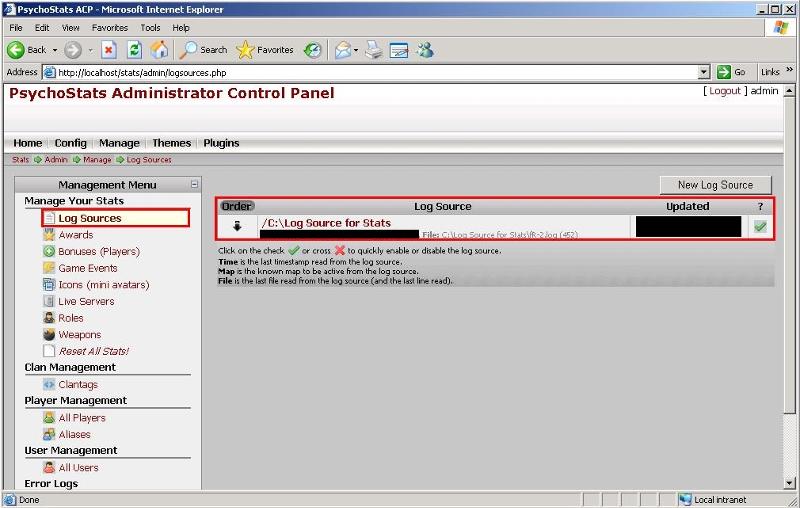
Task: Open the Edit menu
Action: point(42,28)
